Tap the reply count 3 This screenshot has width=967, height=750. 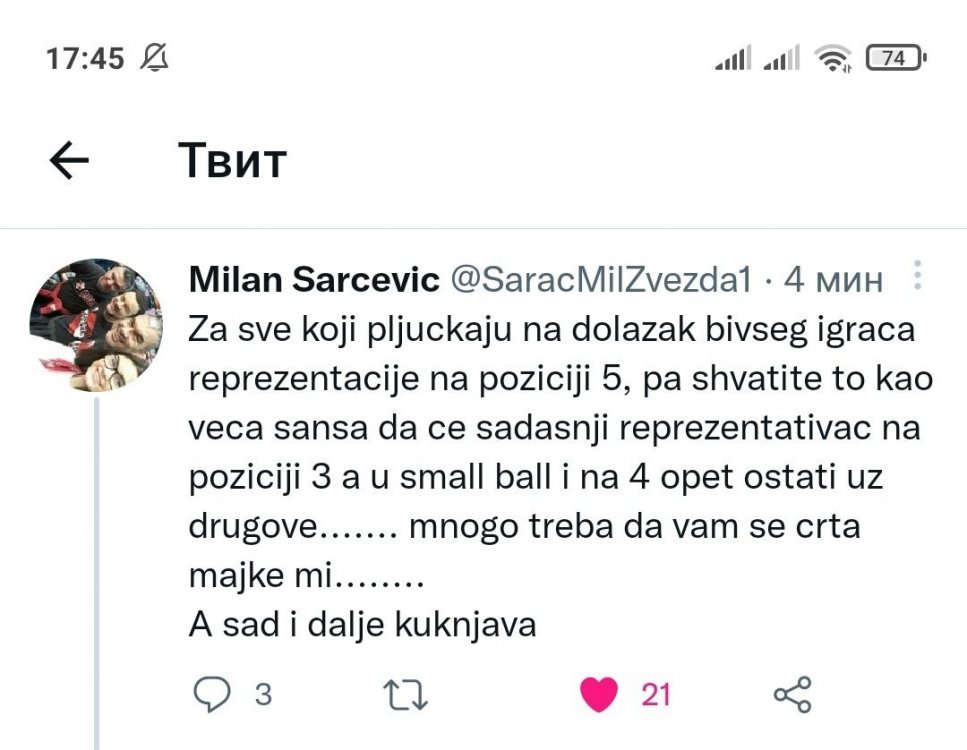(x=263, y=694)
